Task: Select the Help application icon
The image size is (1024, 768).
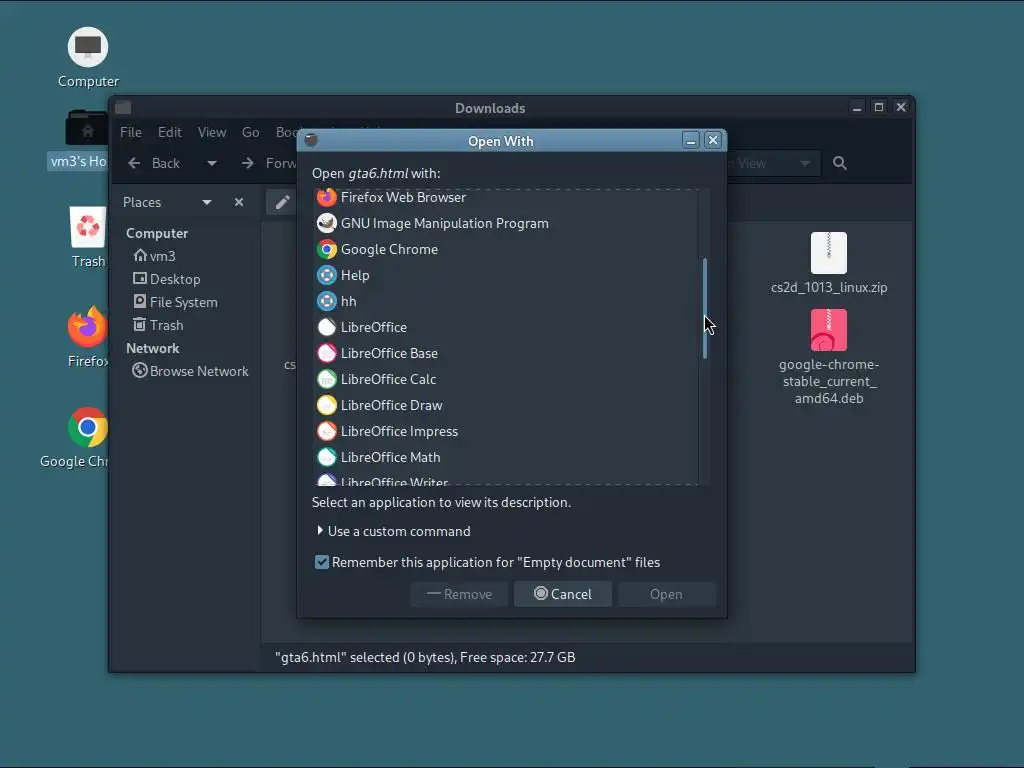Action: (x=327, y=275)
